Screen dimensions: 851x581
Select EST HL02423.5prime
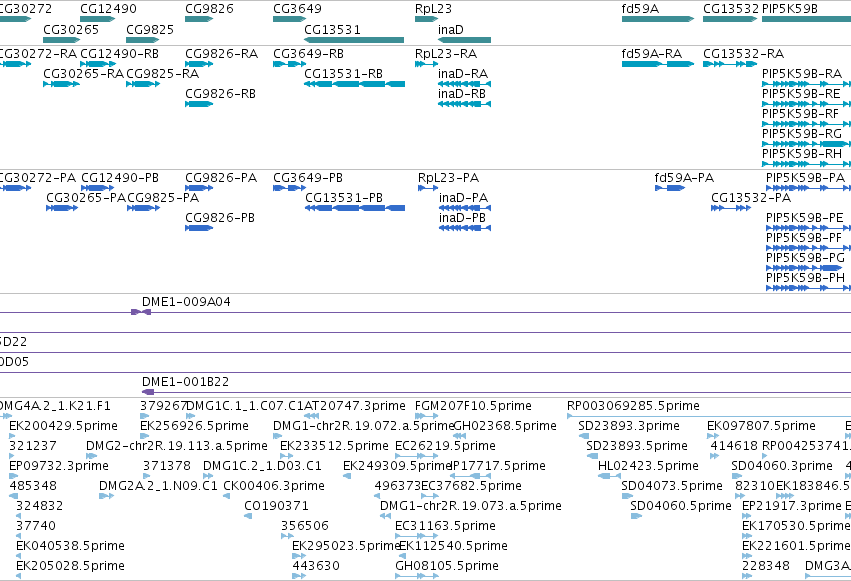pos(609,476)
